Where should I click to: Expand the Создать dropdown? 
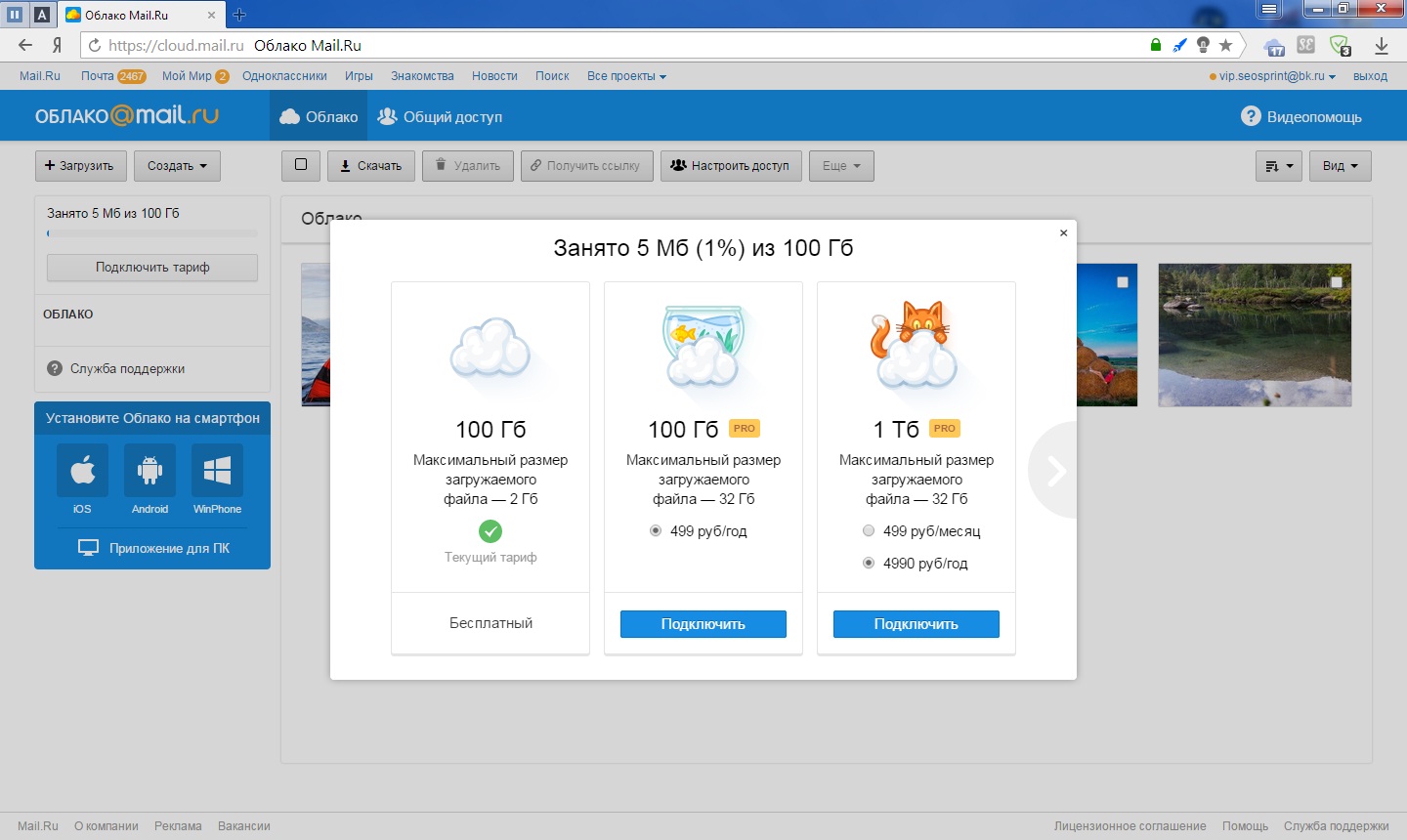[x=177, y=166]
